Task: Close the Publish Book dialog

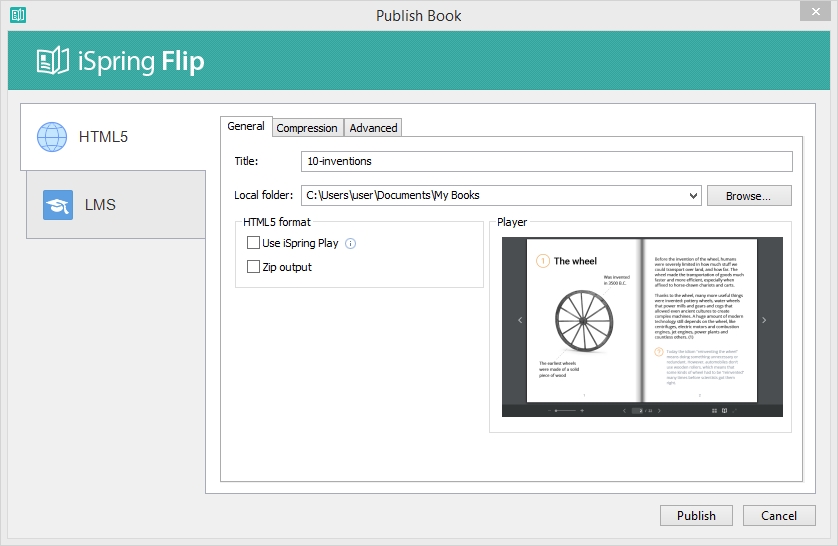Action: click(x=815, y=11)
